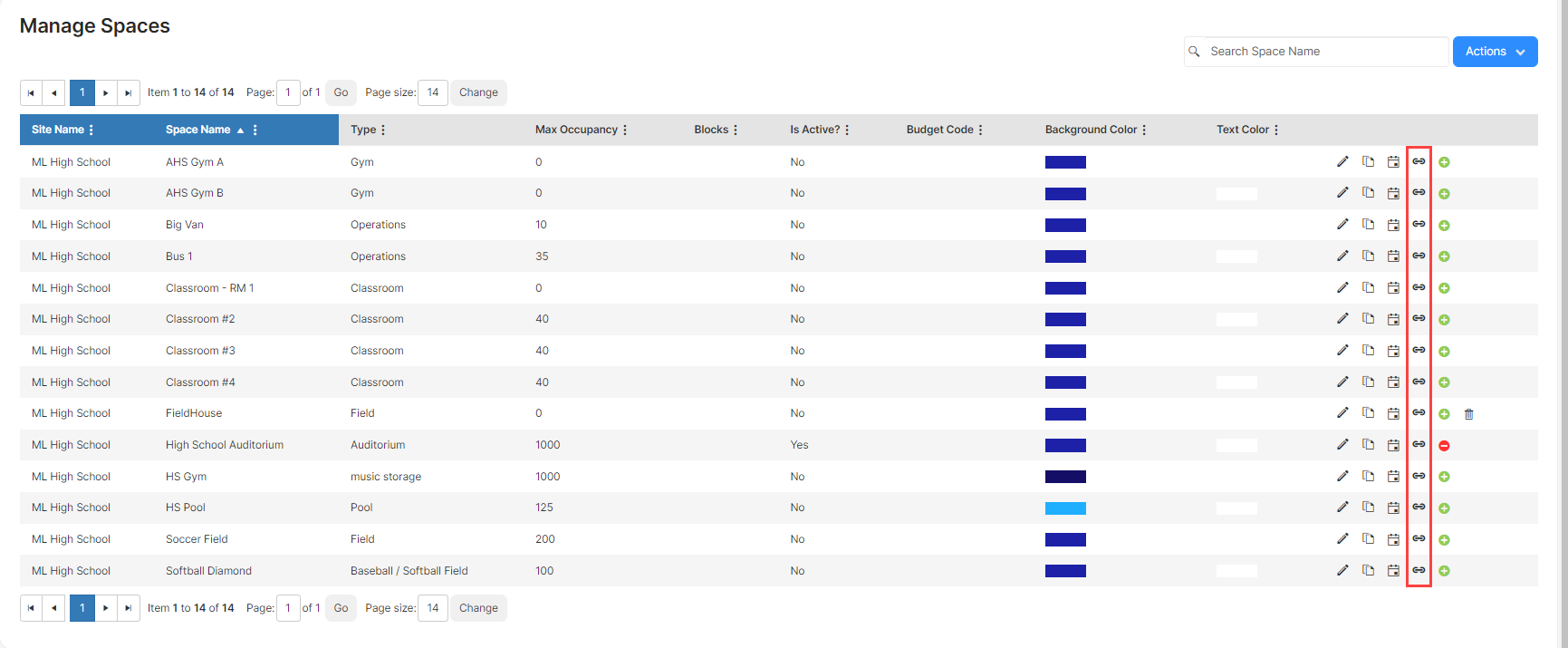Click the Page number field in the upper pager
1568x648 pixels.
pos(288,92)
